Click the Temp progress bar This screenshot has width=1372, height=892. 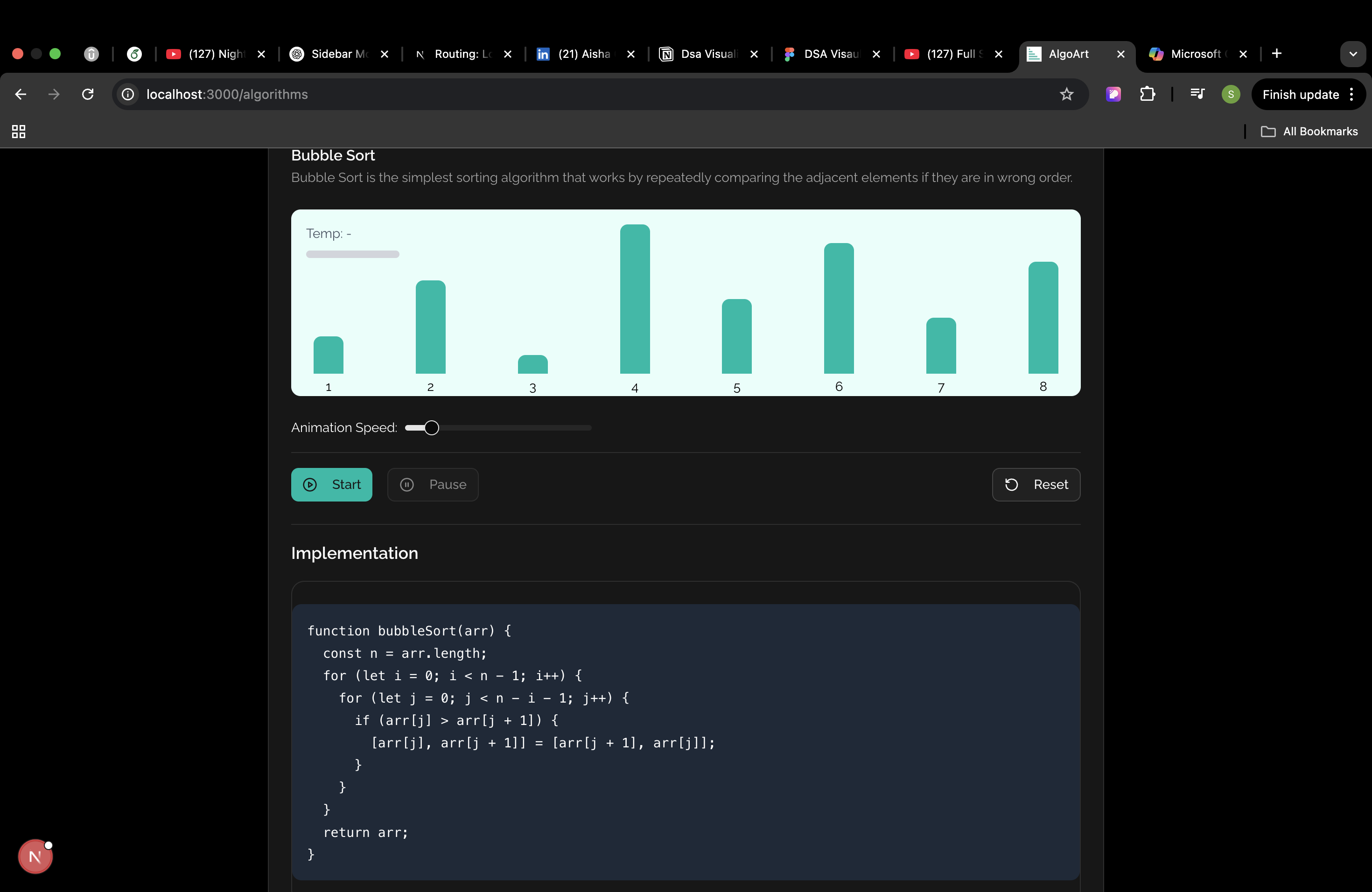(x=353, y=254)
